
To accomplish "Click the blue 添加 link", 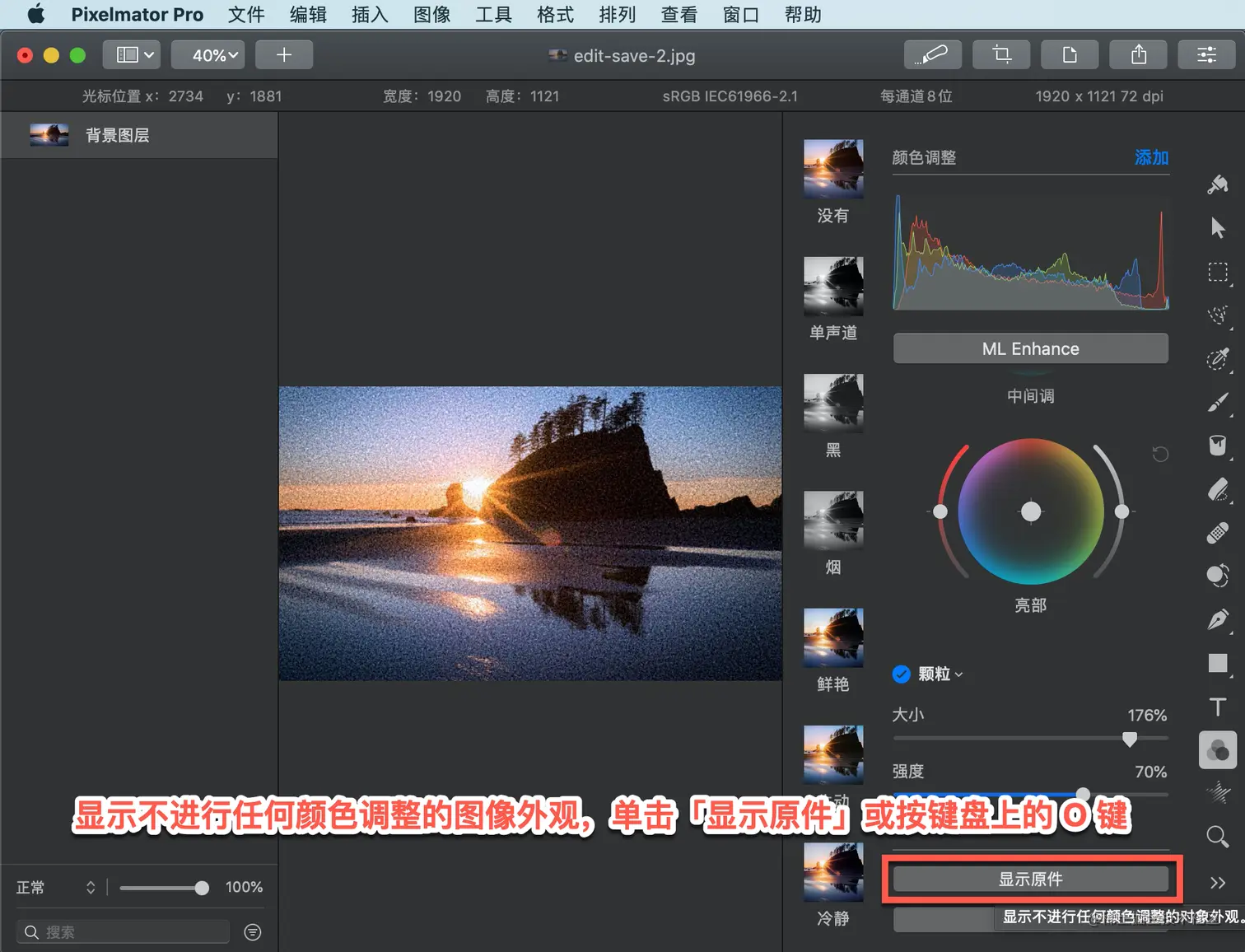I will (x=1151, y=157).
